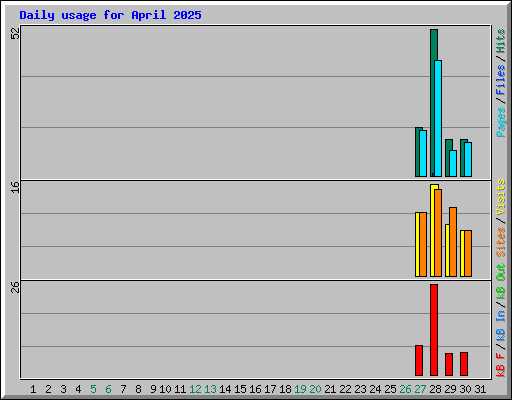
Task: Click day label '22' on the x-axis
Action: [x=345, y=389]
